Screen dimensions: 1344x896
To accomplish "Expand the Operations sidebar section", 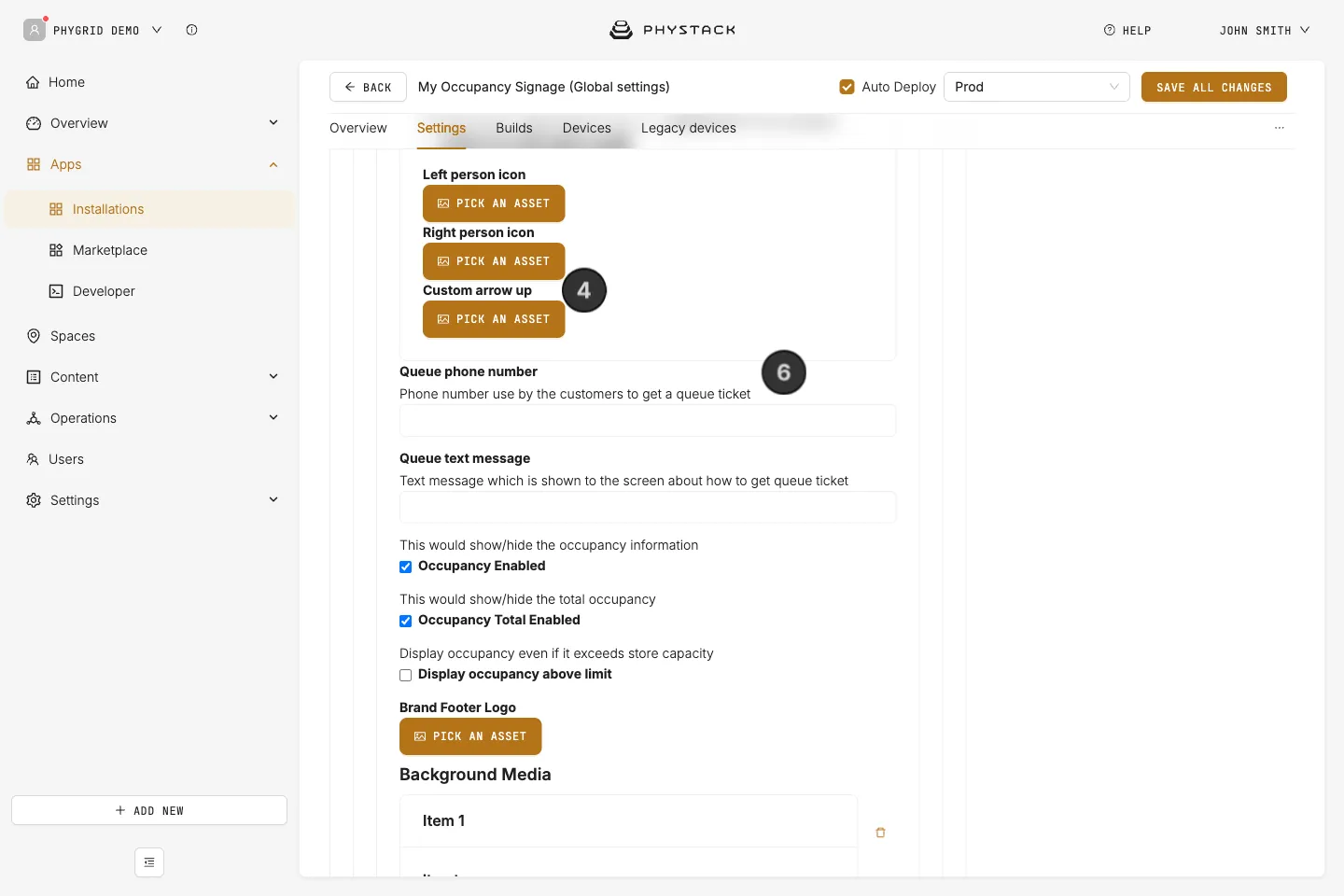I will 273,417.
